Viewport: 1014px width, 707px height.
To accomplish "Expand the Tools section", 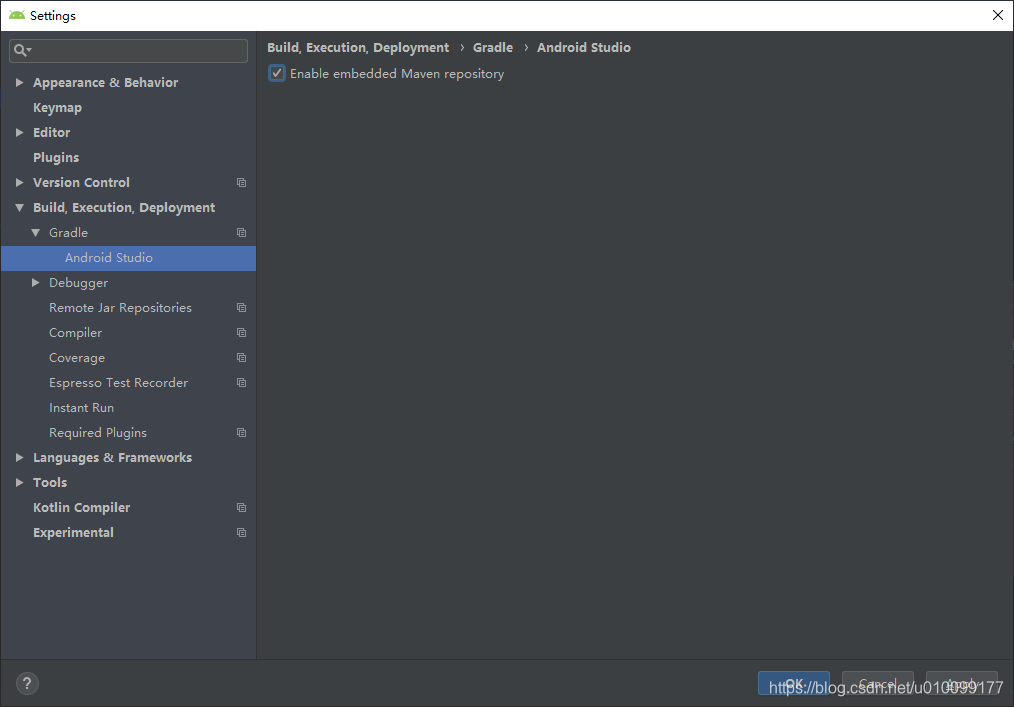I will click(x=19, y=482).
